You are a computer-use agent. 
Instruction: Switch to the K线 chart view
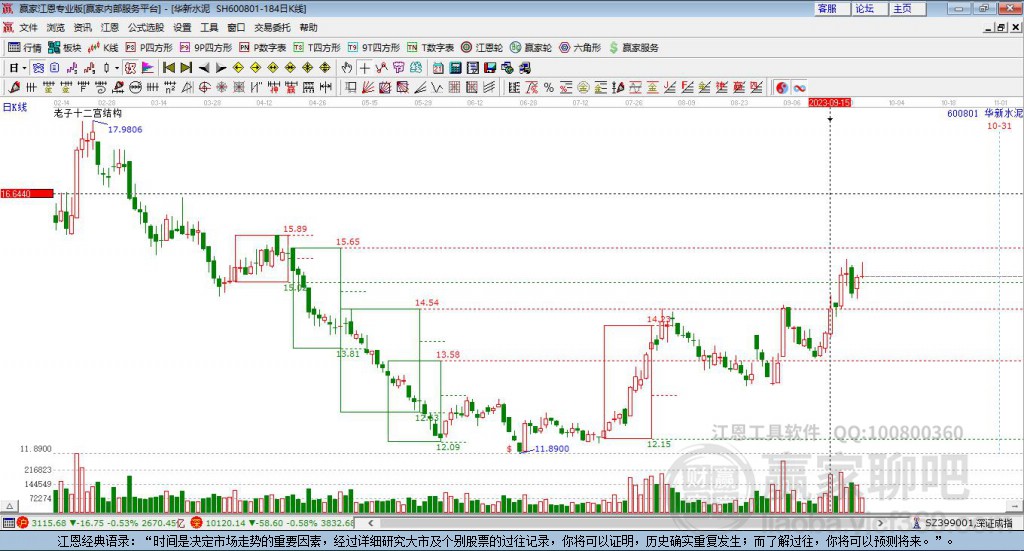(103, 48)
